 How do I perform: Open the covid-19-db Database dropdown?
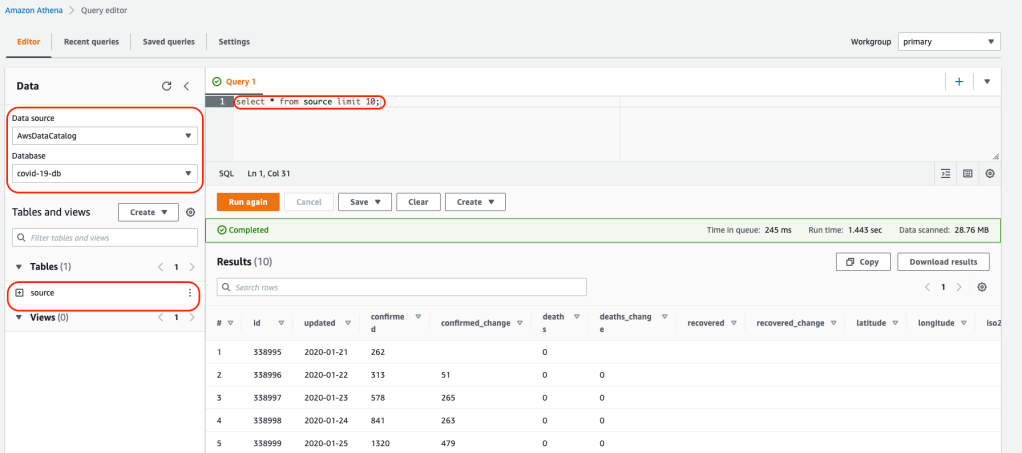tap(104, 174)
